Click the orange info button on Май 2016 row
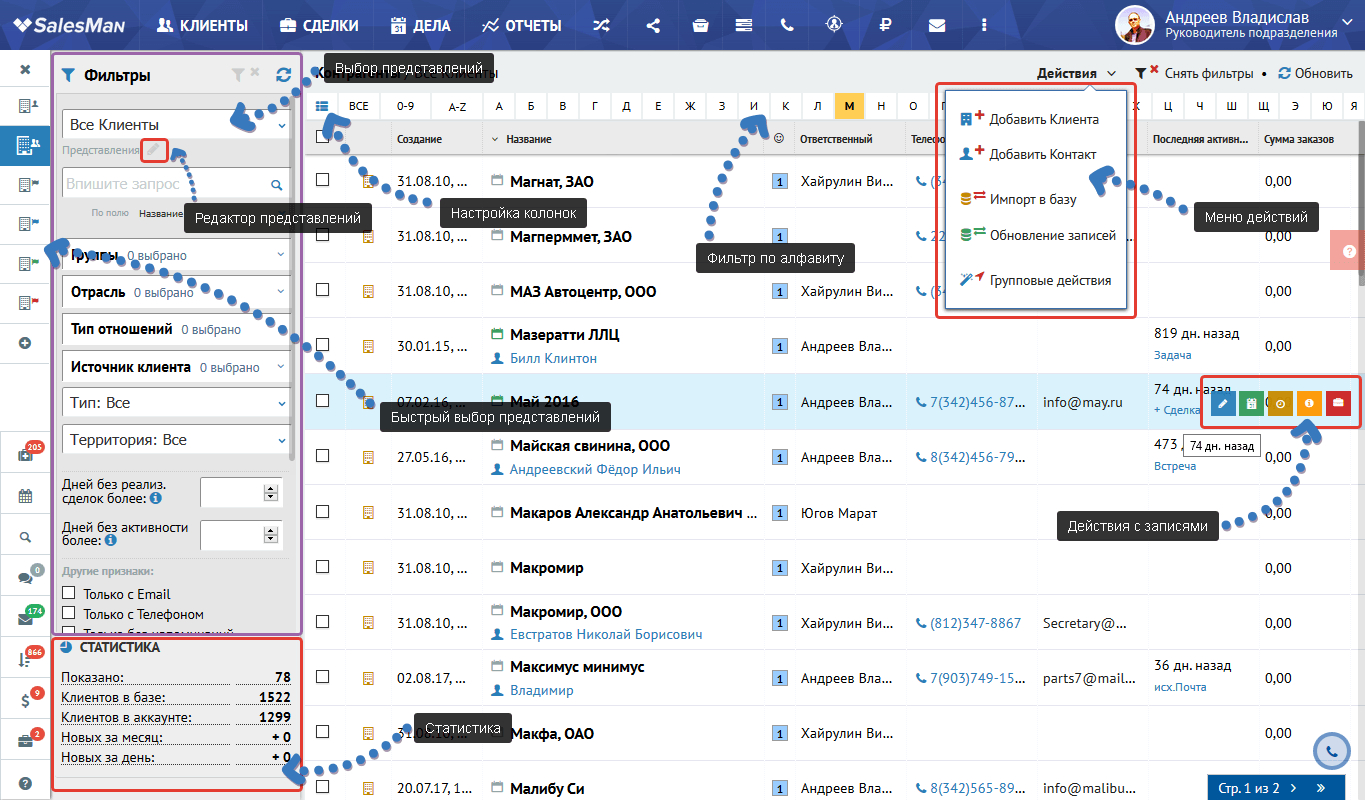Image resolution: width=1365 pixels, height=800 pixels. point(1309,403)
